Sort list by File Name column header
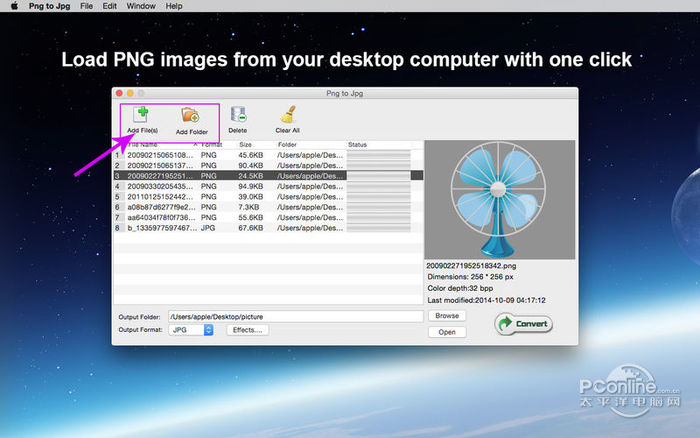Image resolution: width=700 pixels, height=438 pixels. point(143,145)
